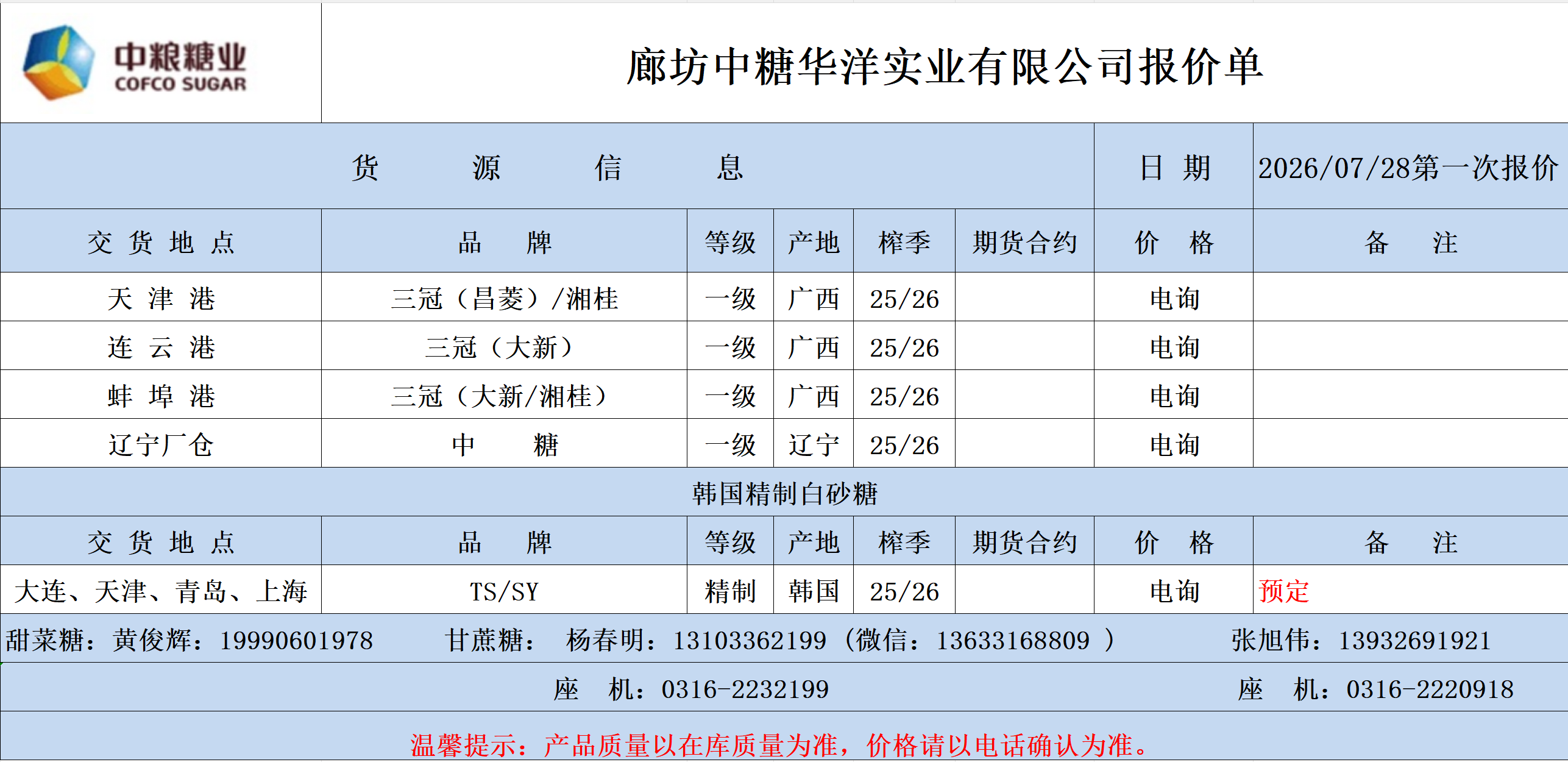Select 25/26 season in the 连云港 row
The width and height of the screenshot is (1568, 762).
point(904,346)
